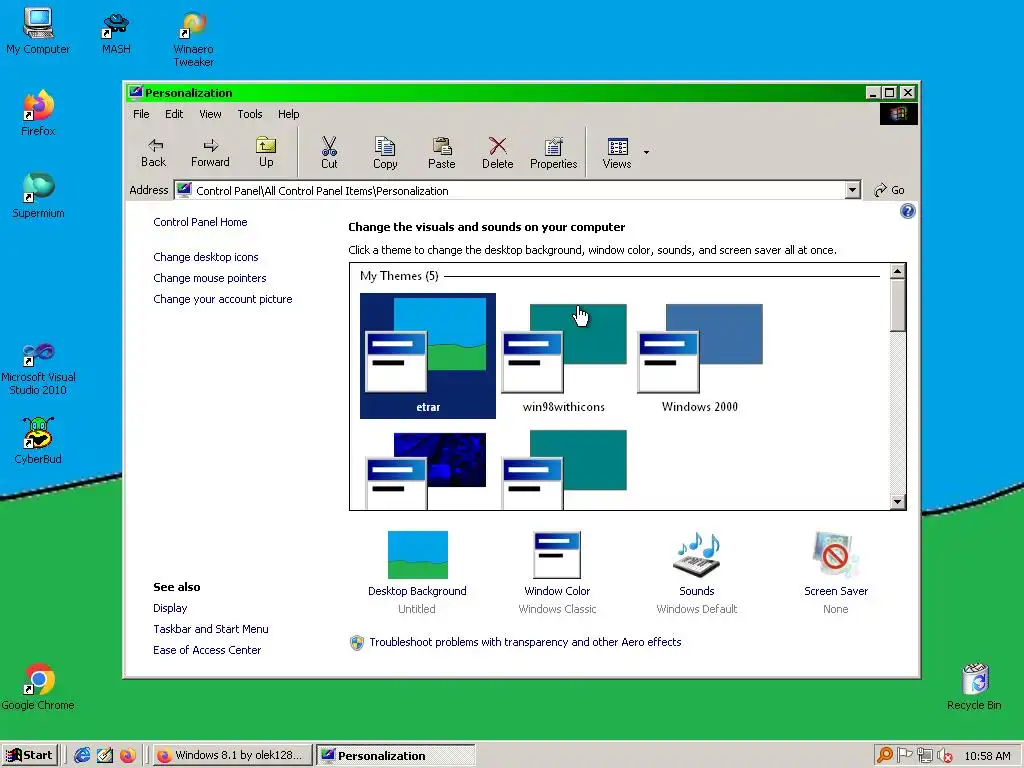Click the 10:58 AM clock
The height and width of the screenshot is (768, 1024).
coord(987,756)
